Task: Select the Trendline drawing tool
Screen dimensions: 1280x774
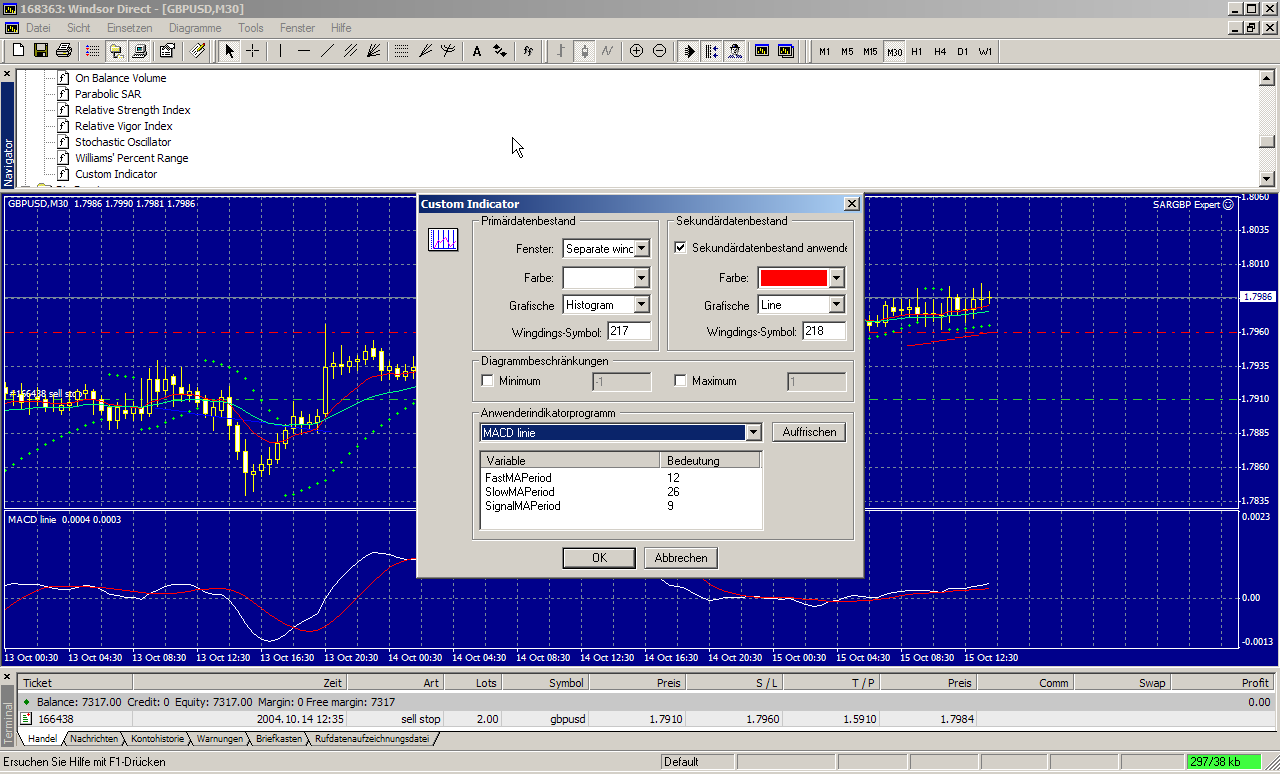Action: [327, 51]
